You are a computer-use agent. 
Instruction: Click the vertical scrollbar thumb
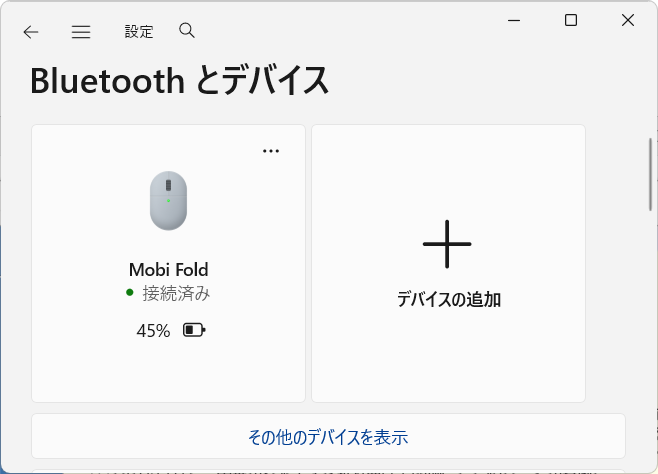650,174
